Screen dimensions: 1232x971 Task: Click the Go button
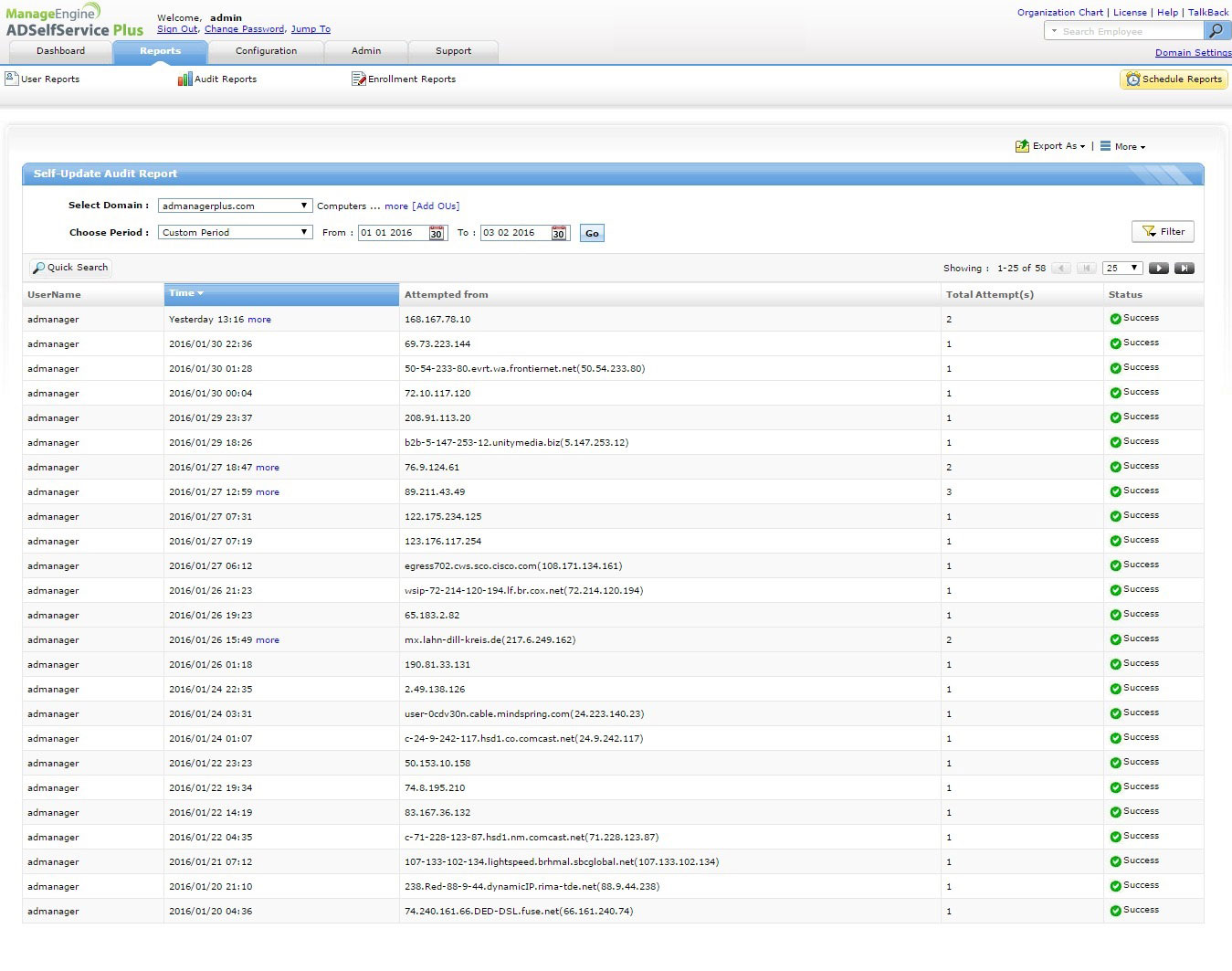(592, 234)
